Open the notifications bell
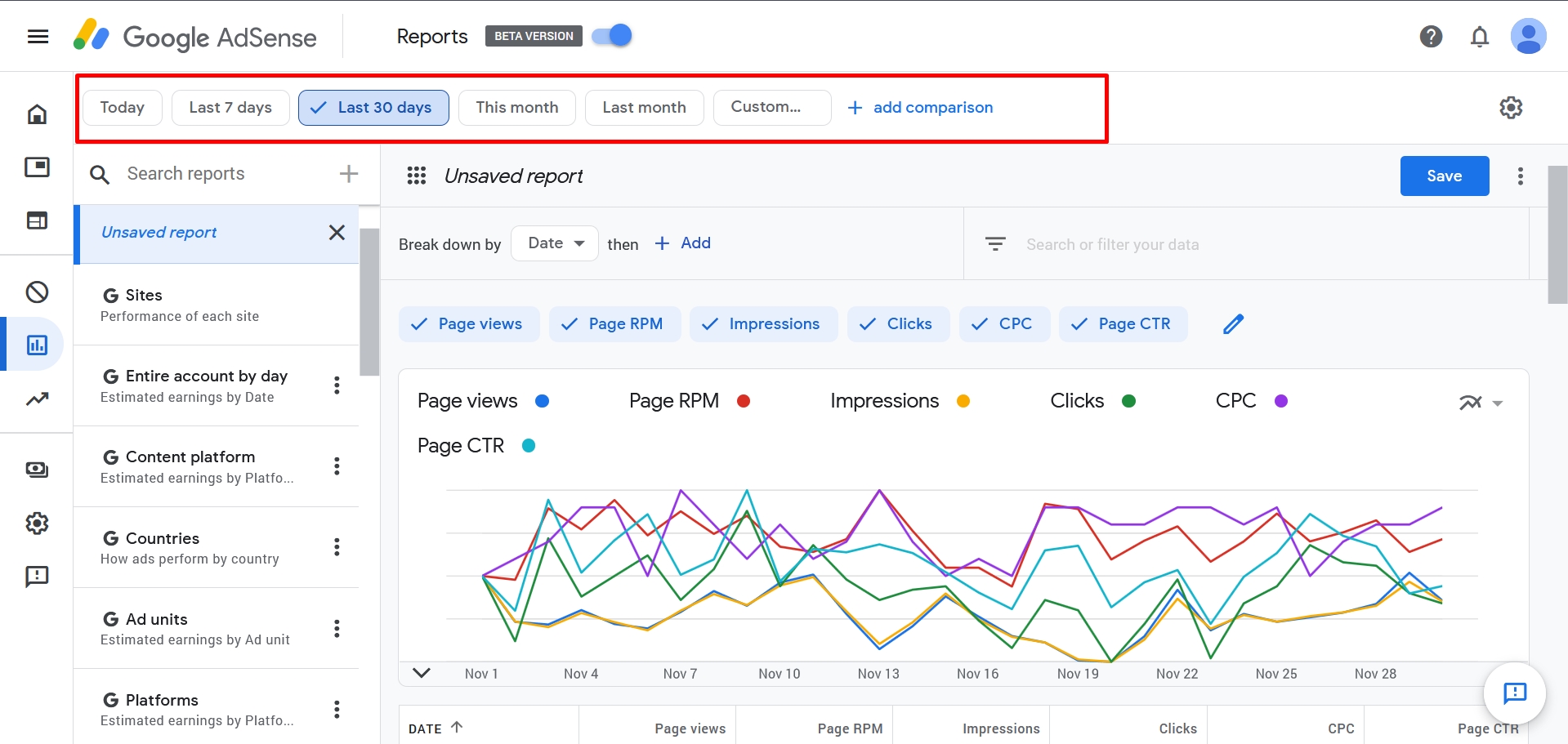 tap(1480, 37)
